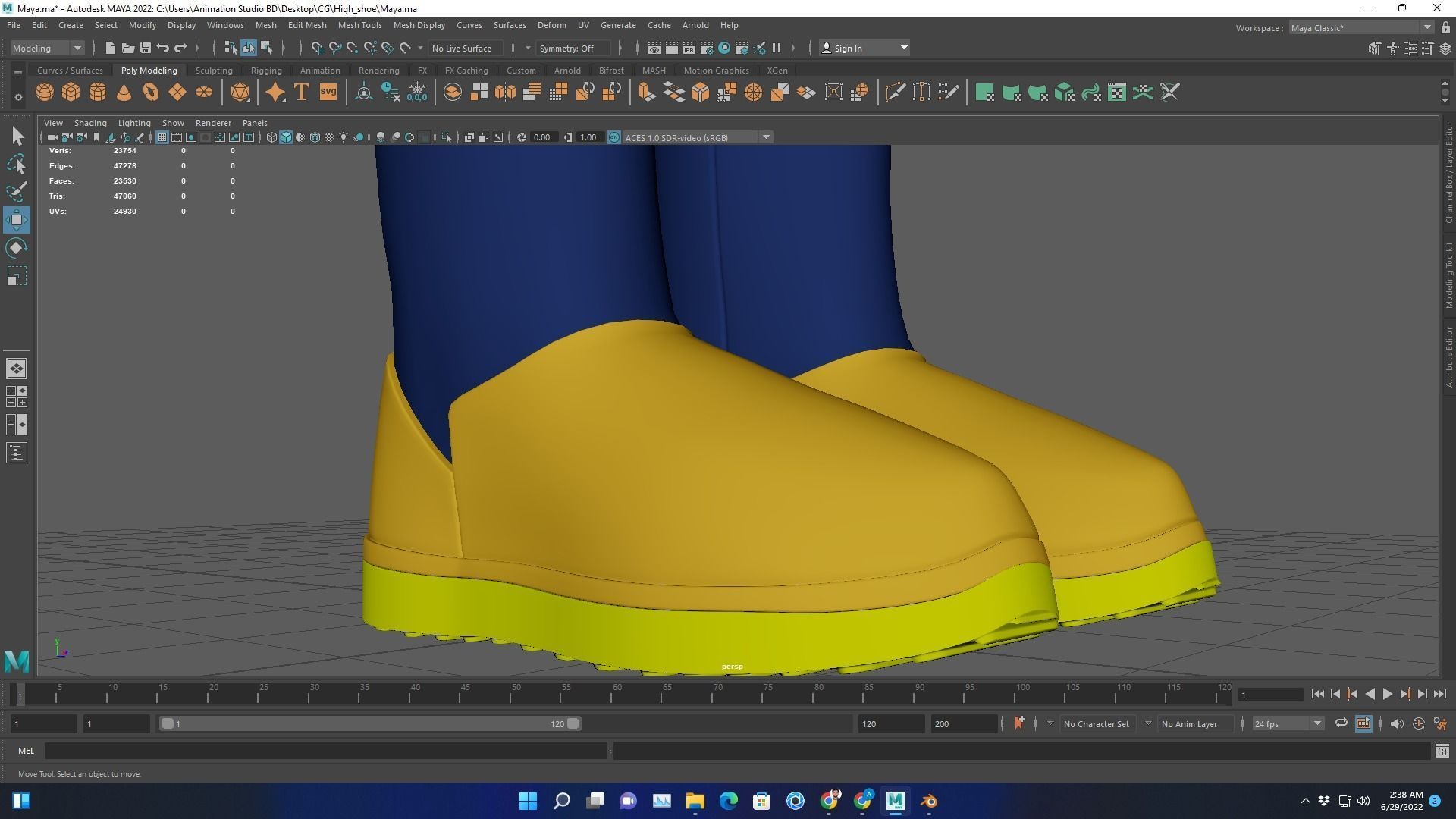This screenshot has height=819, width=1456.
Task: Click the Freeze Transformations snowflake icon
Action: click(417, 93)
